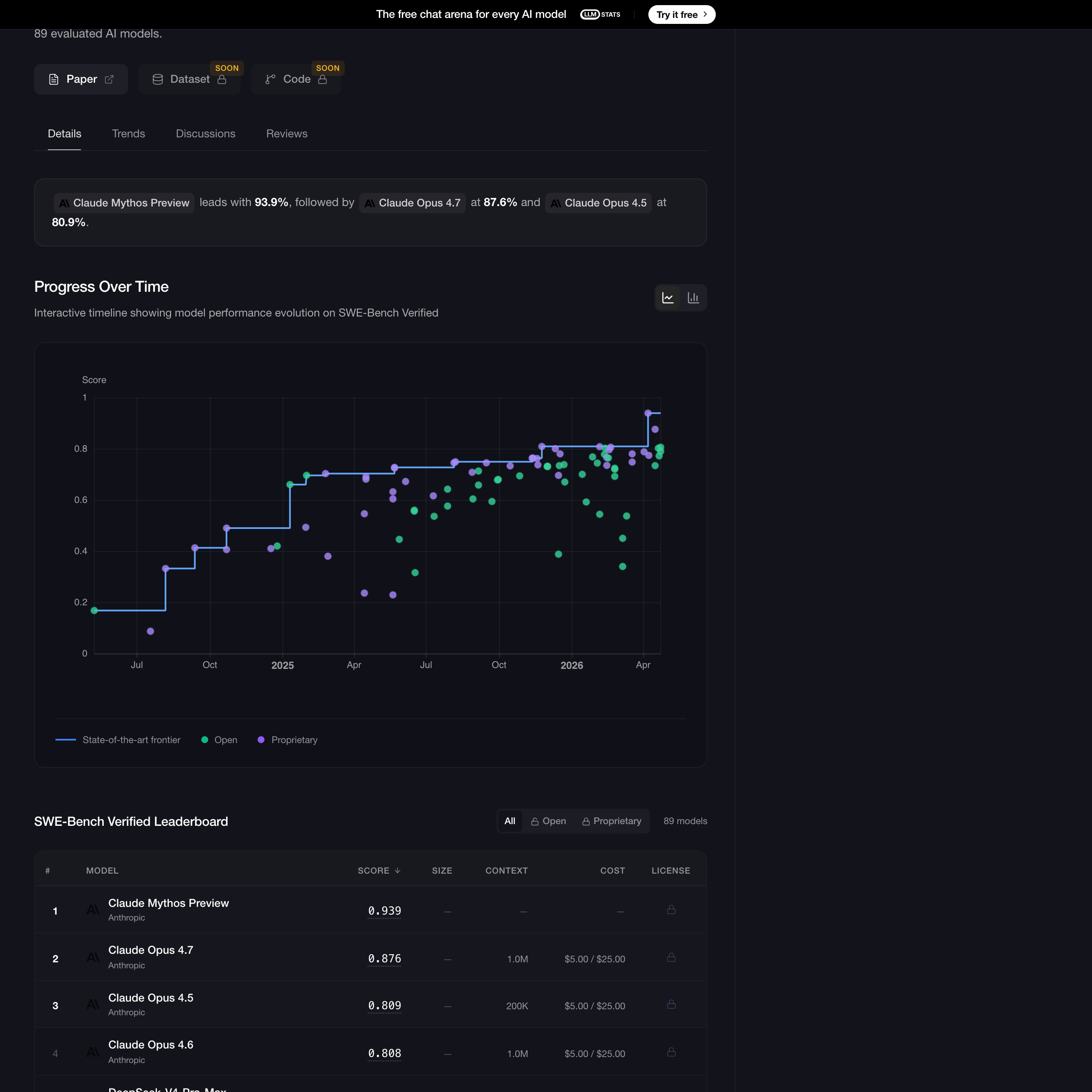The image size is (1092, 1092).
Task: Click the Paper document icon
Action: pos(54,79)
